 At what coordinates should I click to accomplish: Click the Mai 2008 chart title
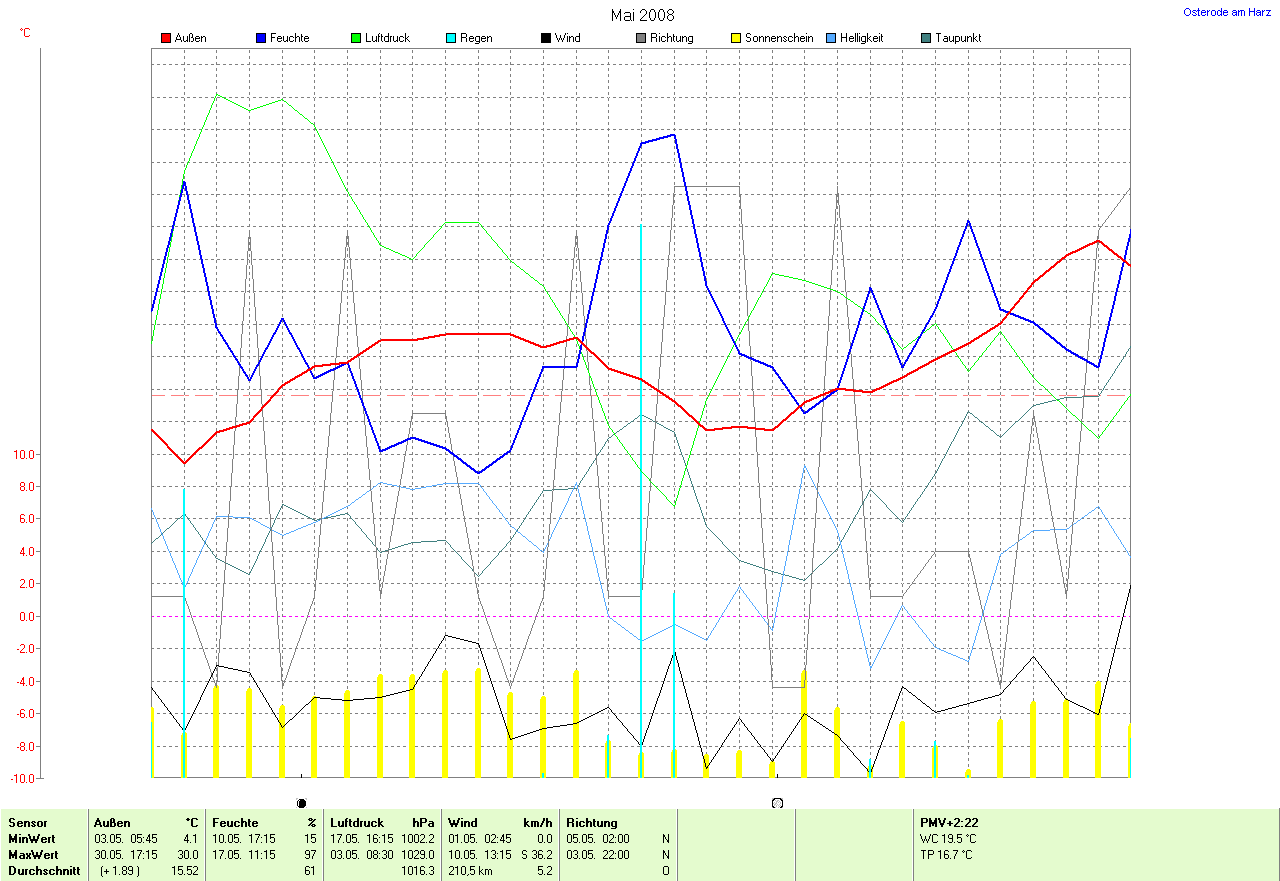[x=642, y=15]
